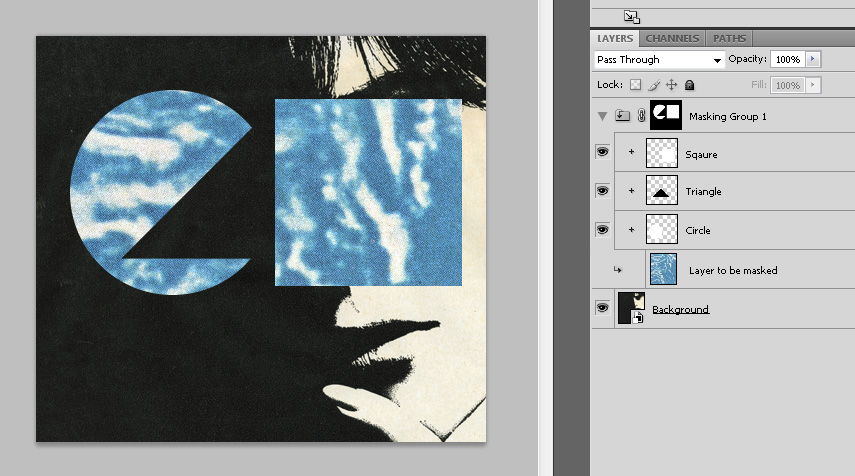Click the Opacity 100% value field
Image resolution: width=855 pixels, height=476 pixels.
(787, 60)
